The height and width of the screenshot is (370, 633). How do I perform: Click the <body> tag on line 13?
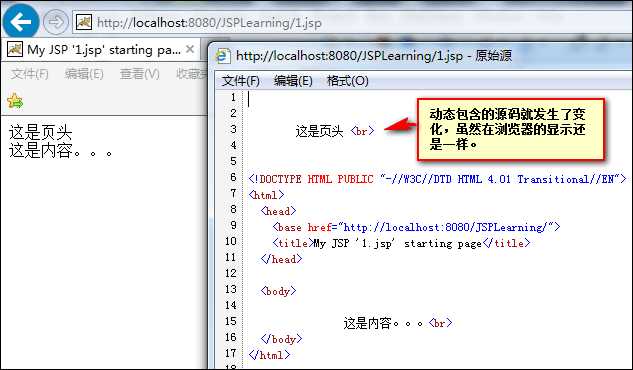[x=278, y=291]
